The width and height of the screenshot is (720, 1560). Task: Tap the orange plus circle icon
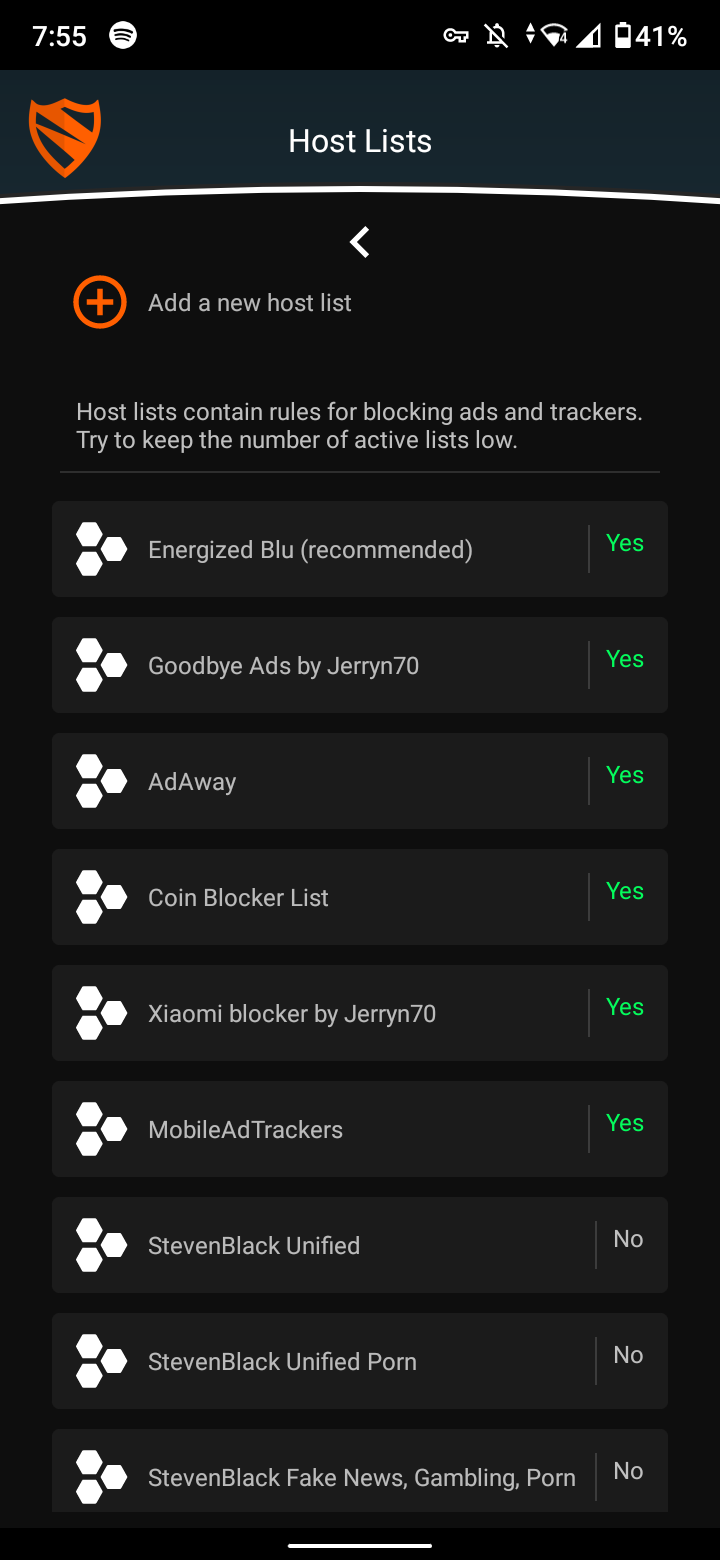(x=100, y=302)
